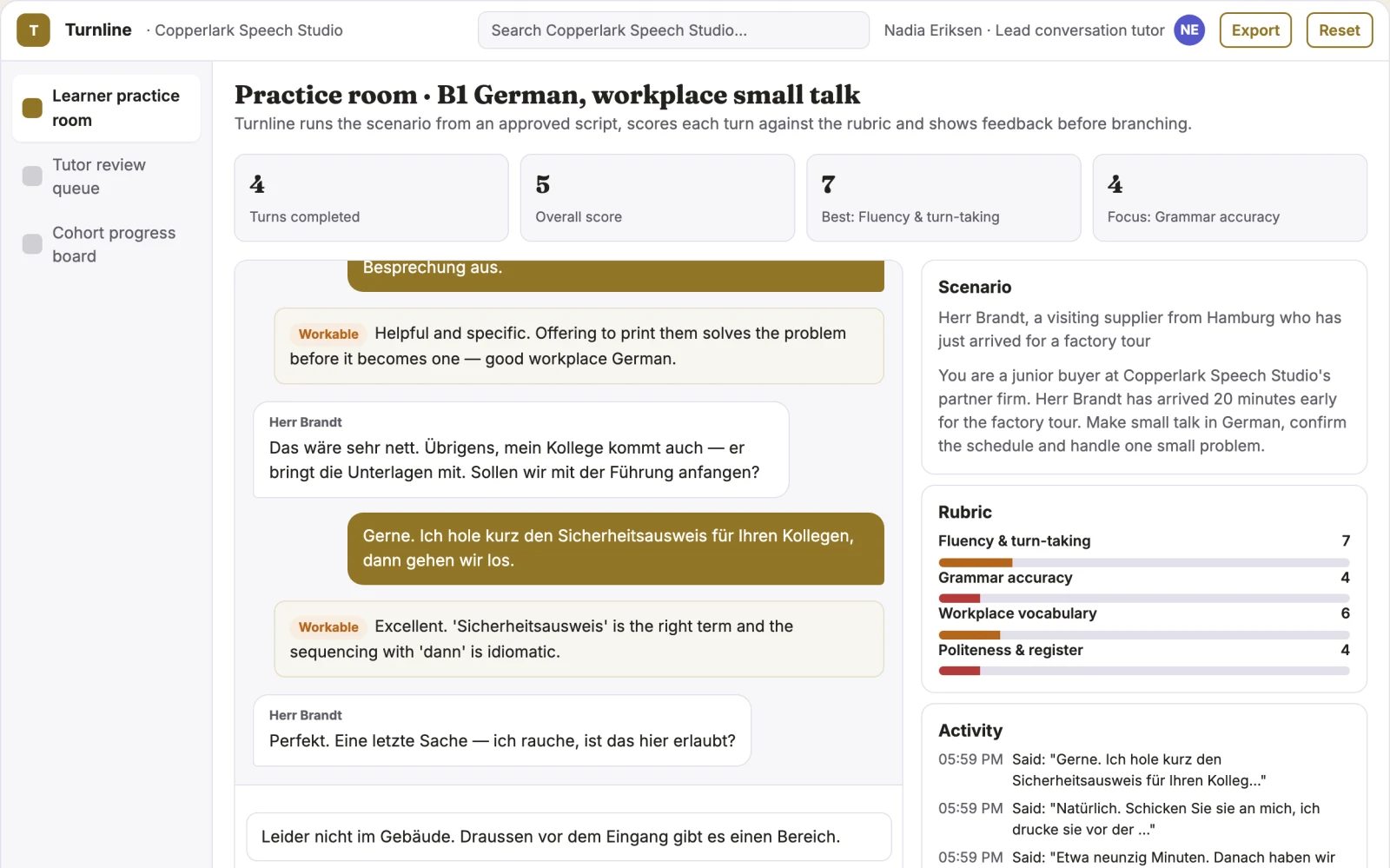This screenshot has width=1390, height=868.
Task: Click the page title "Practice room · B1 German"
Action: (547, 95)
